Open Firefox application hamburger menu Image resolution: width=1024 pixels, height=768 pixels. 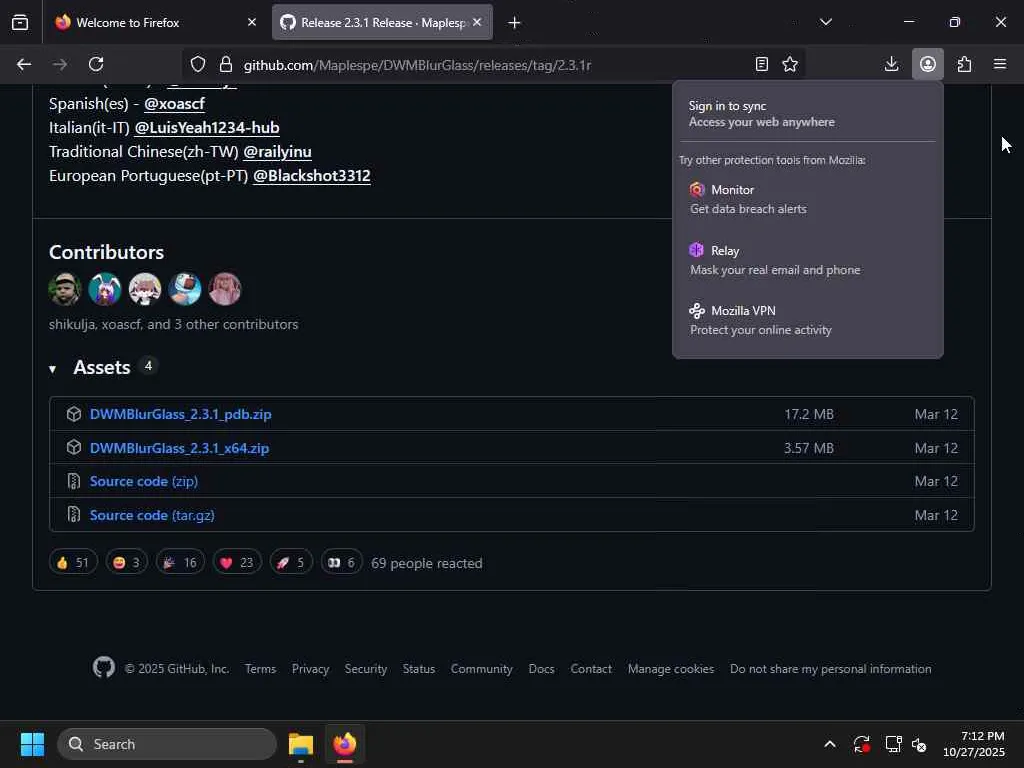click(x=1000, y=64)
